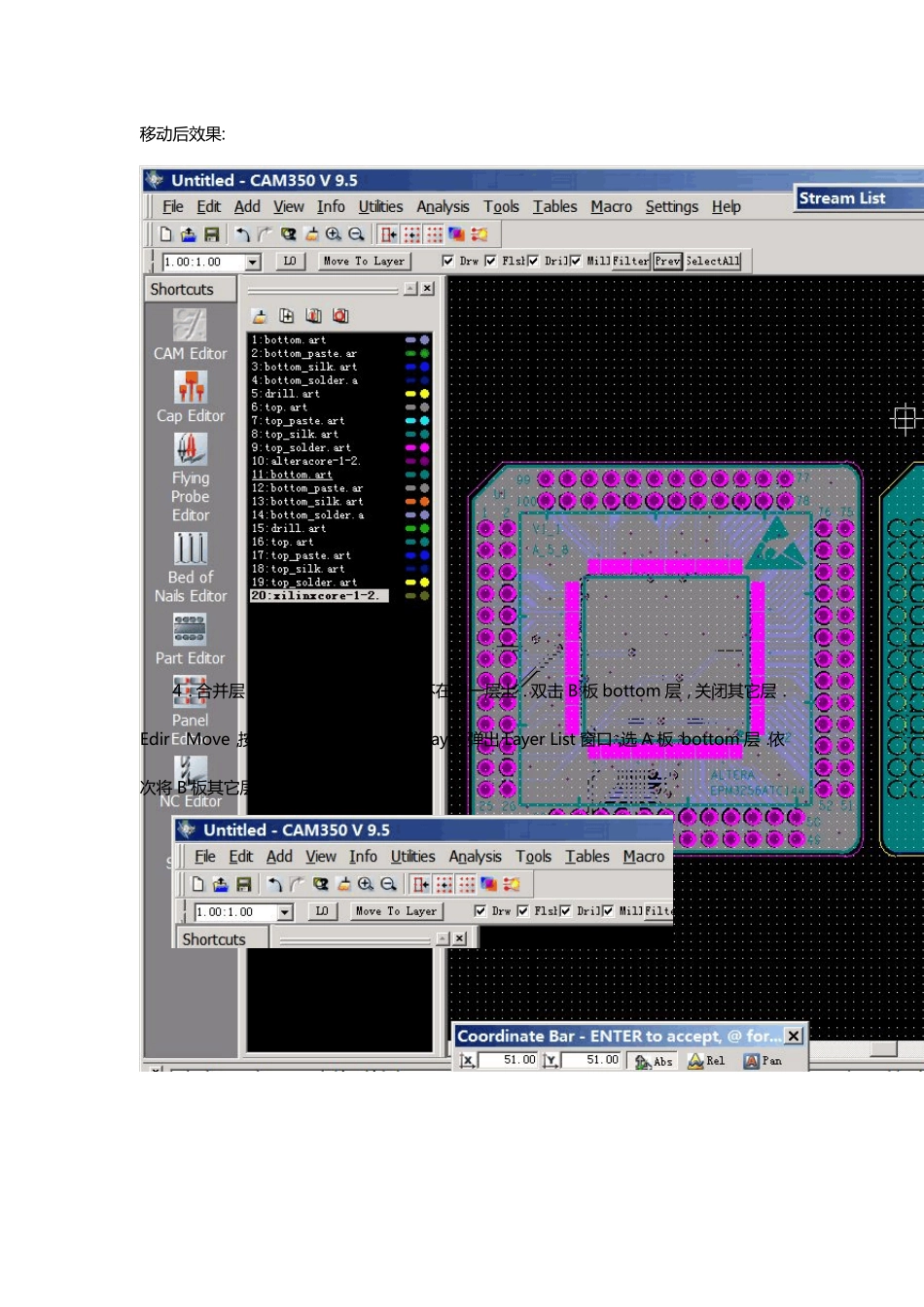Viewport: 924px width, 1307px height.
Task: Open the Settings menu
Action: (672, 207)
